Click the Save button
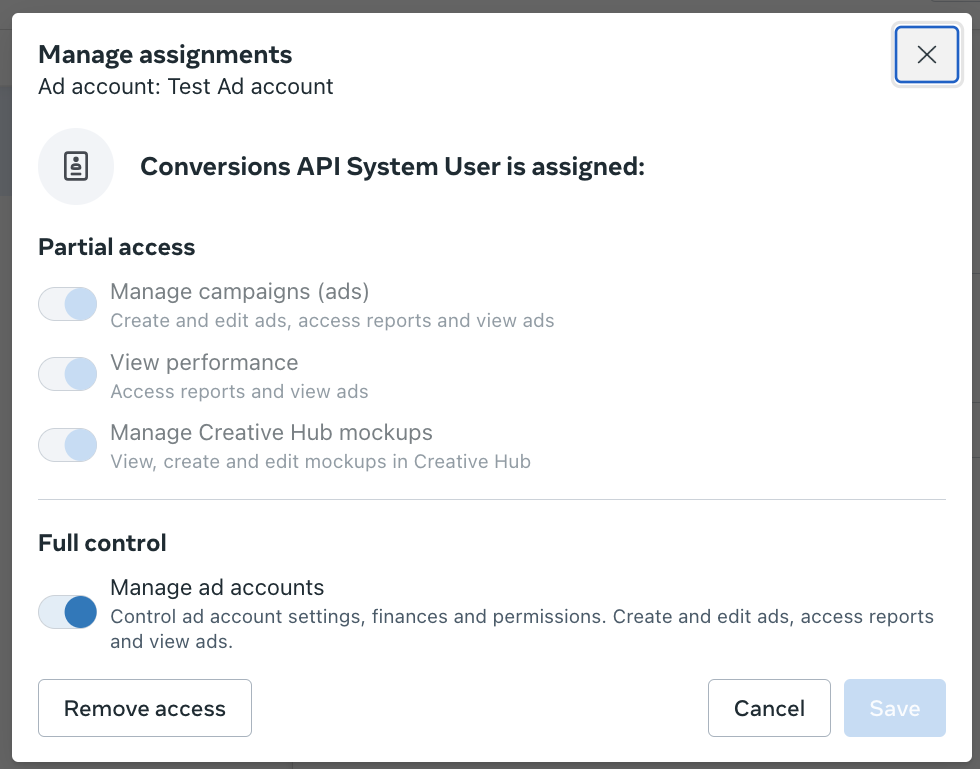Viewport: 980px width, 769px height. click(894, 708)
